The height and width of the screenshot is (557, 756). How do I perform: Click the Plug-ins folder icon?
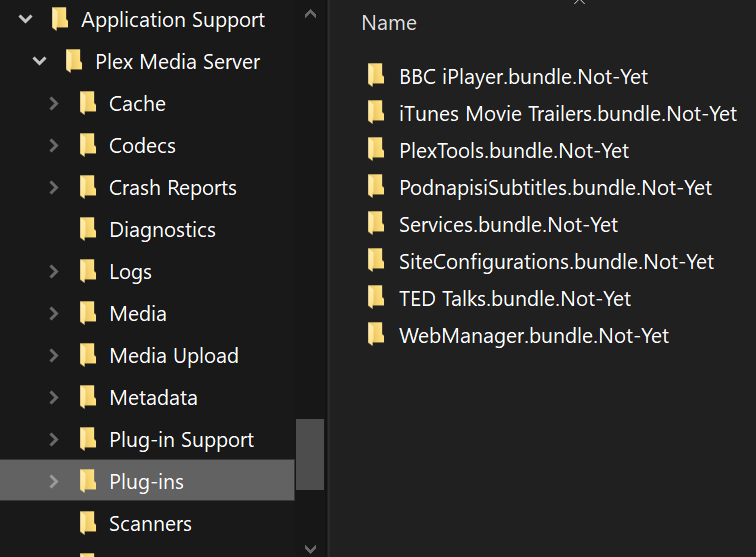tap(88, 481)
